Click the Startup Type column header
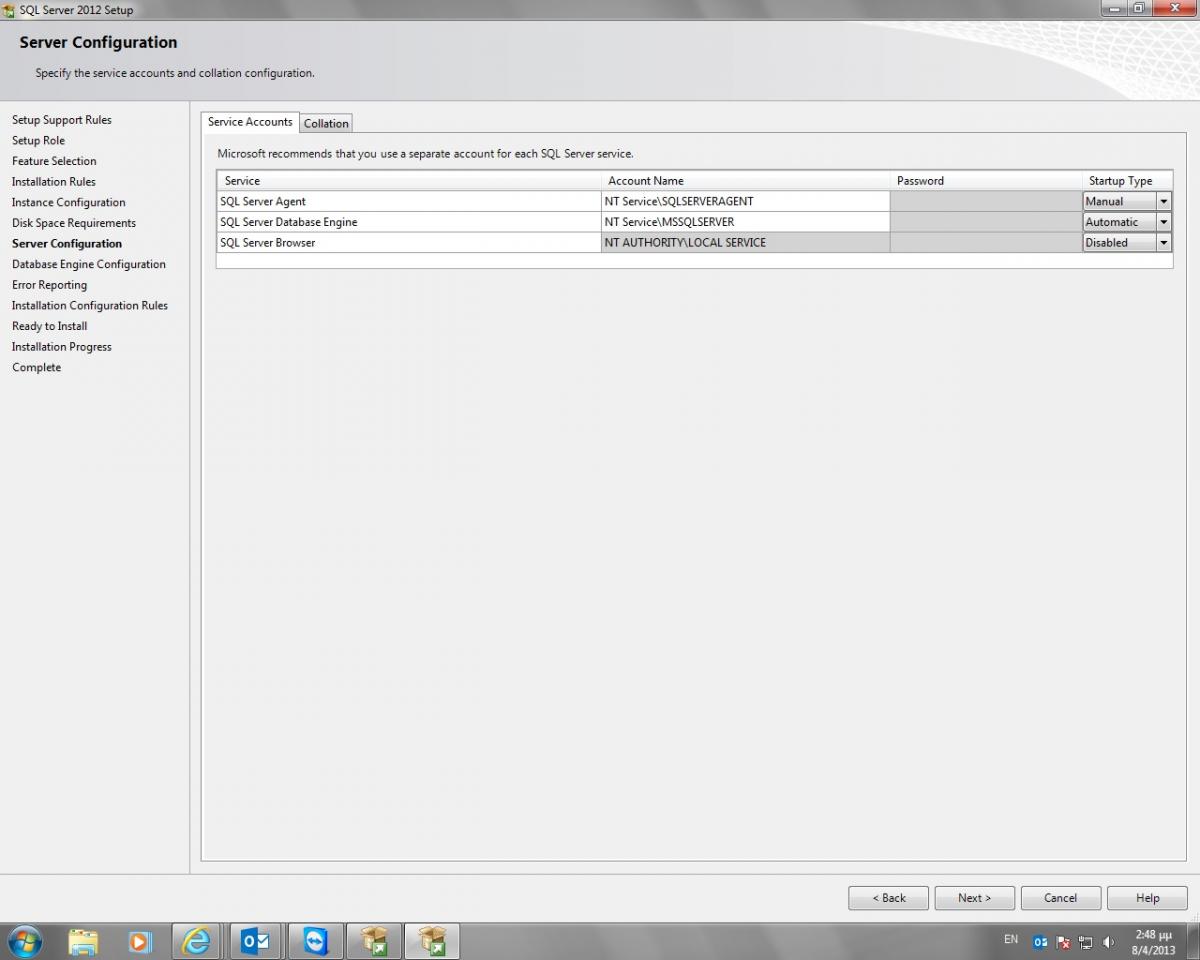 point(1126,181)
